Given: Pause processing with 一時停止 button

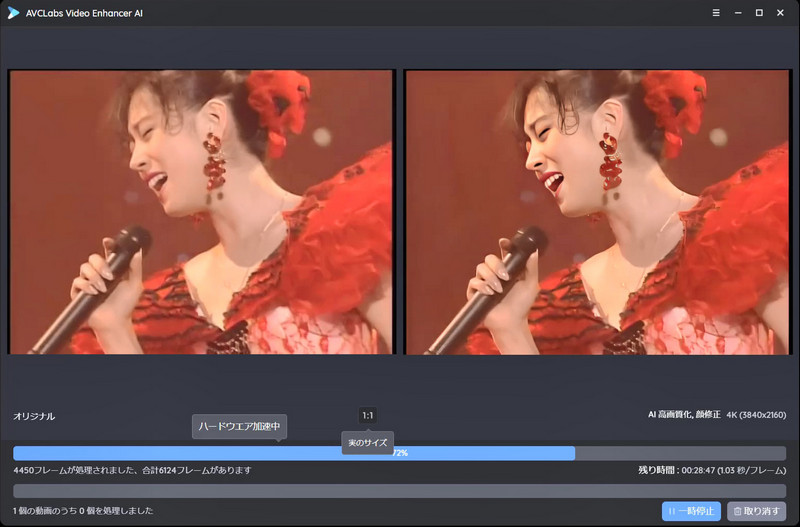Looking at the screenshot, I should point(691,511).
